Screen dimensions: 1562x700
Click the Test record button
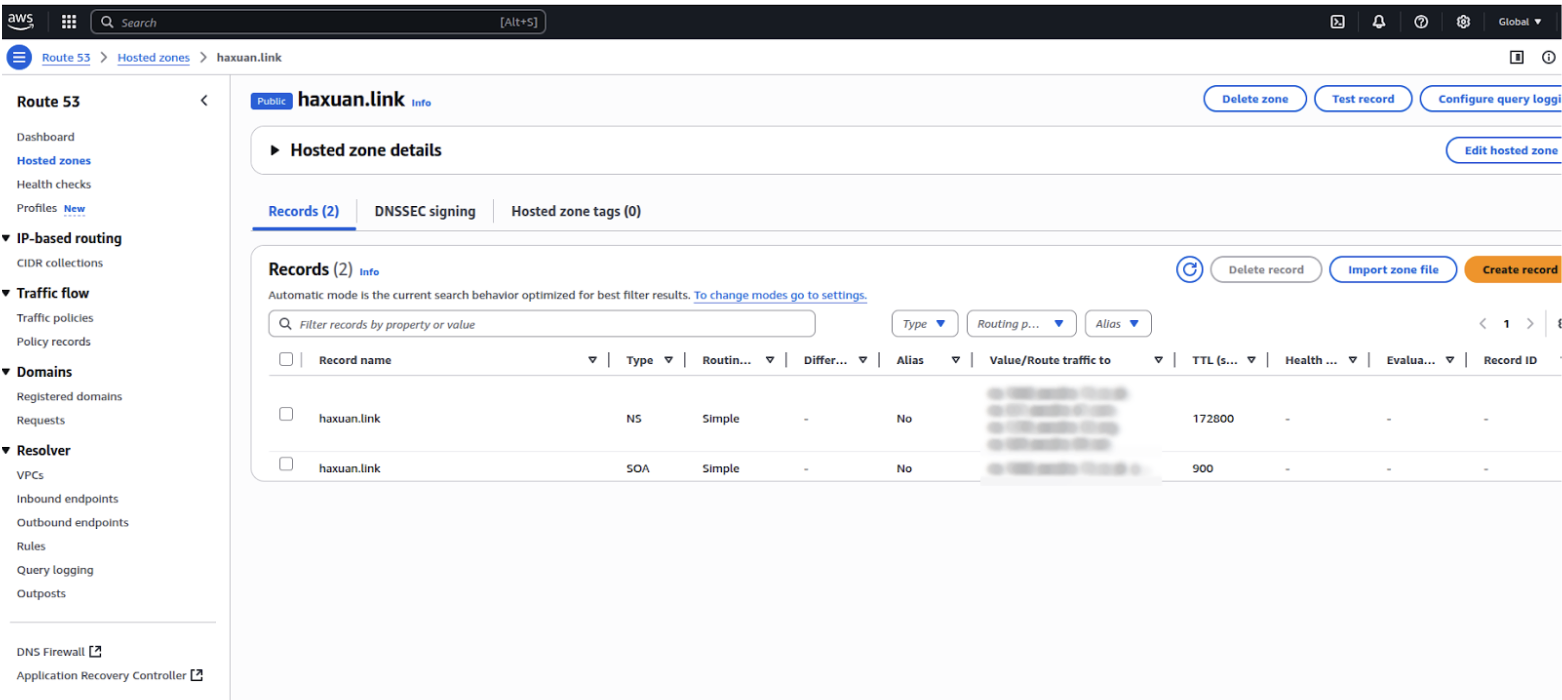coord(1363,99)
